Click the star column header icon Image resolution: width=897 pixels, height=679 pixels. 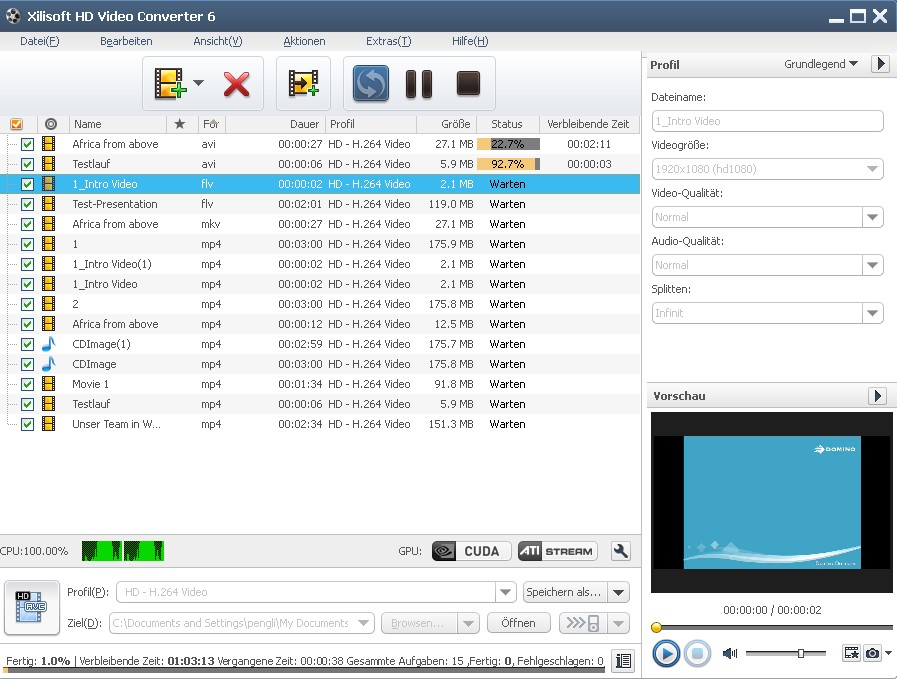coord(180,124)
